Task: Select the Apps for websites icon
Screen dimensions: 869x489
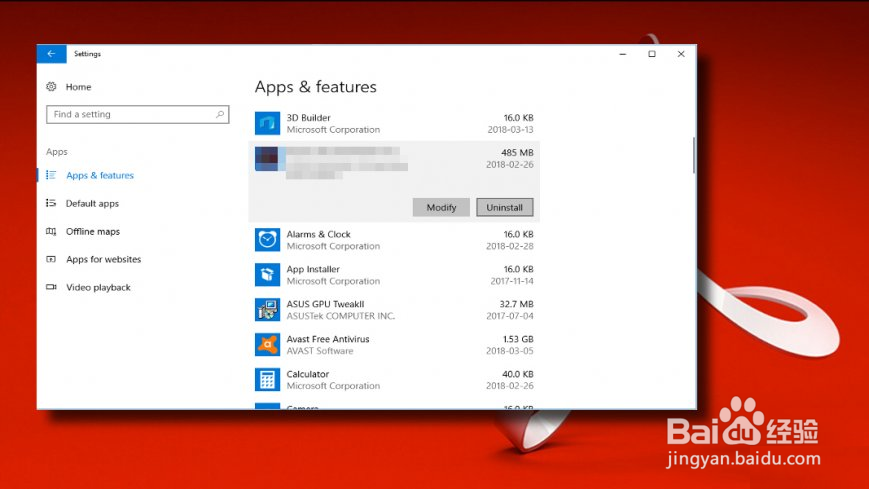Action: [x=51, y=259]
